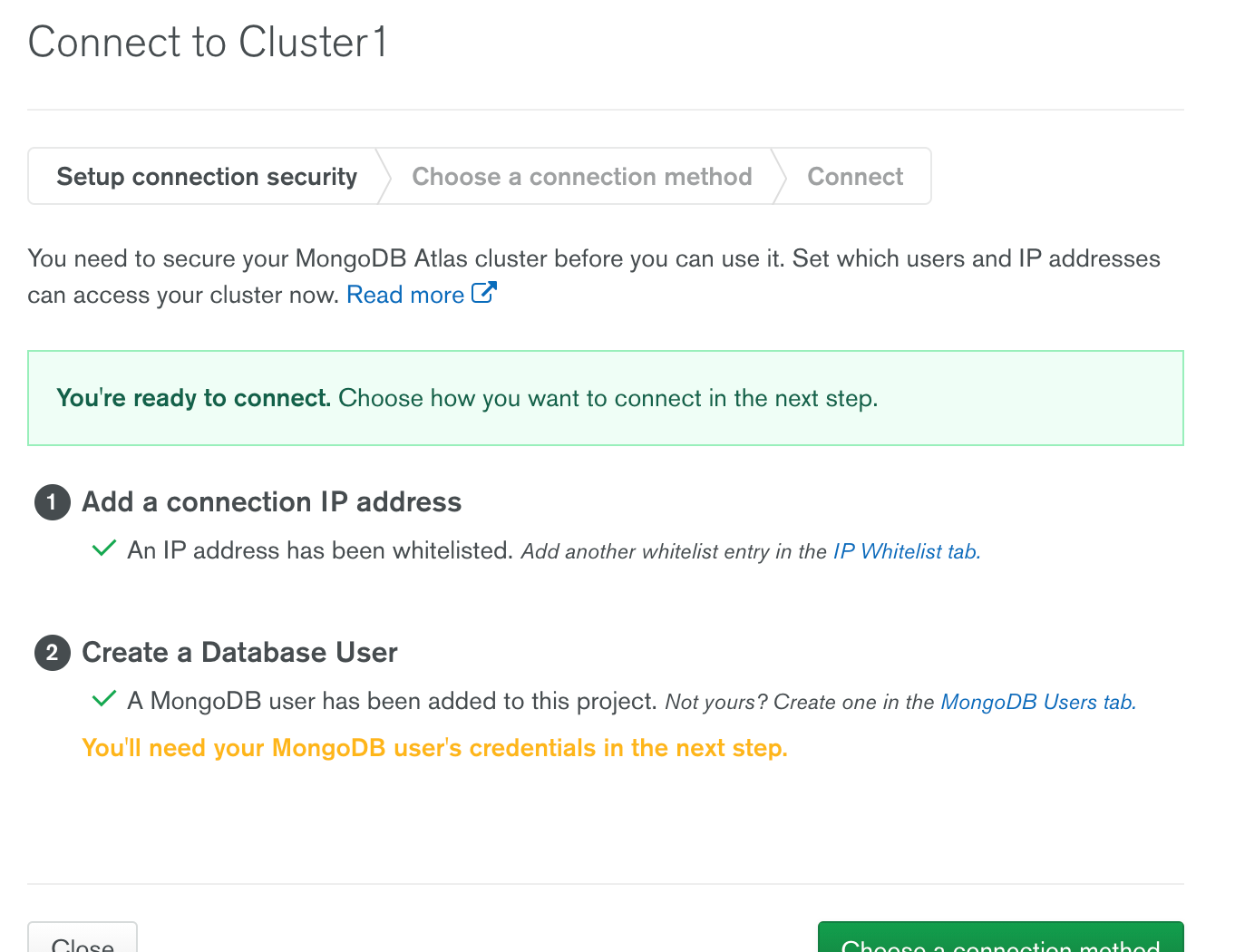Screen dimensions: 1235x952
Task: Click the Create a Database User heading
Action: coord(239,653)
